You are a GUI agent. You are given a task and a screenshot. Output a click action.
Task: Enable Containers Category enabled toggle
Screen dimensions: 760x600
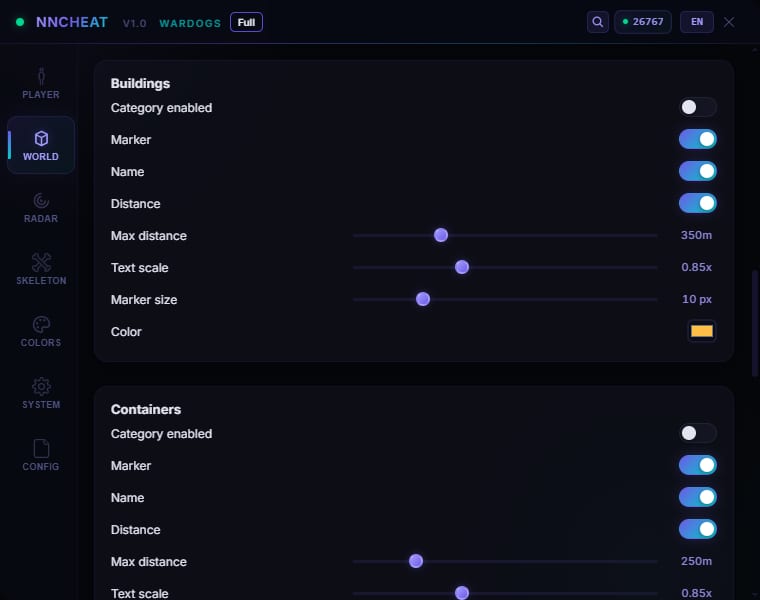pos(697,433)
